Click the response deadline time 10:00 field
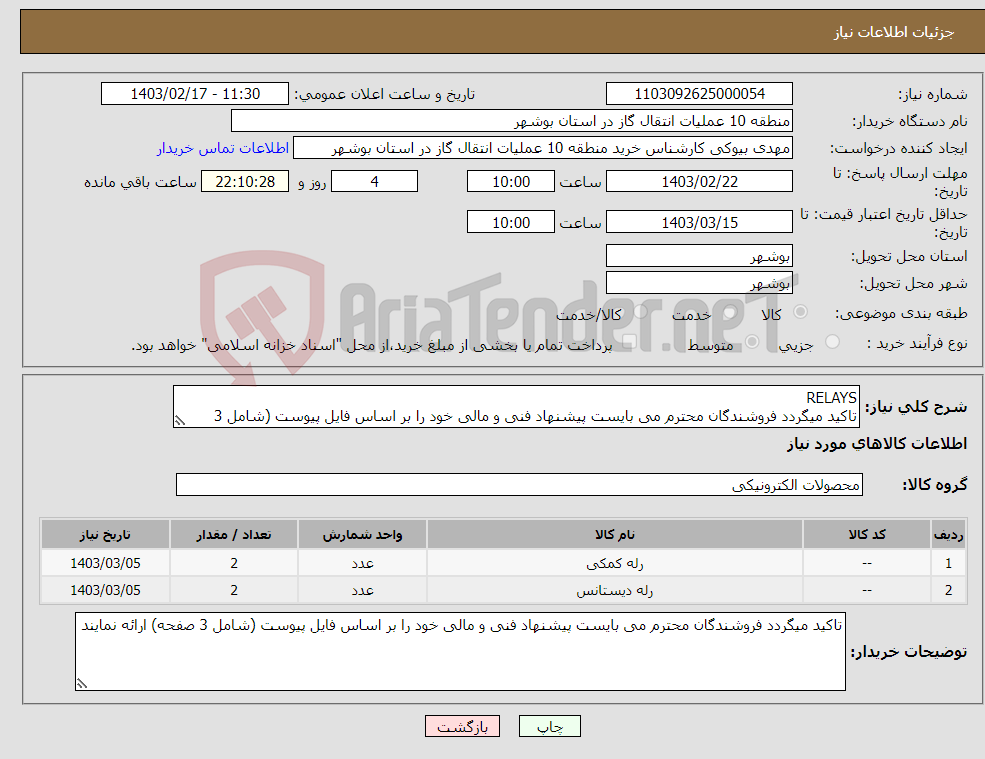The width and height of the screenshot is (985, 759). coord(511,182)
